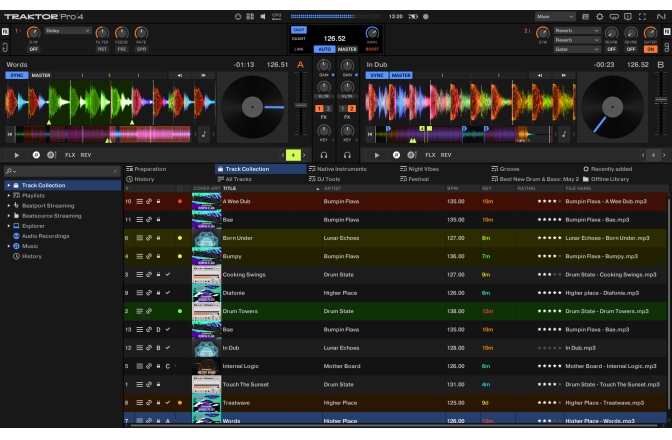Image resolution: width=672 pixels, height=440 pixels.
Task: Expand the Explorer tree node
Action: pyautogui.click(x=9, y=226)
